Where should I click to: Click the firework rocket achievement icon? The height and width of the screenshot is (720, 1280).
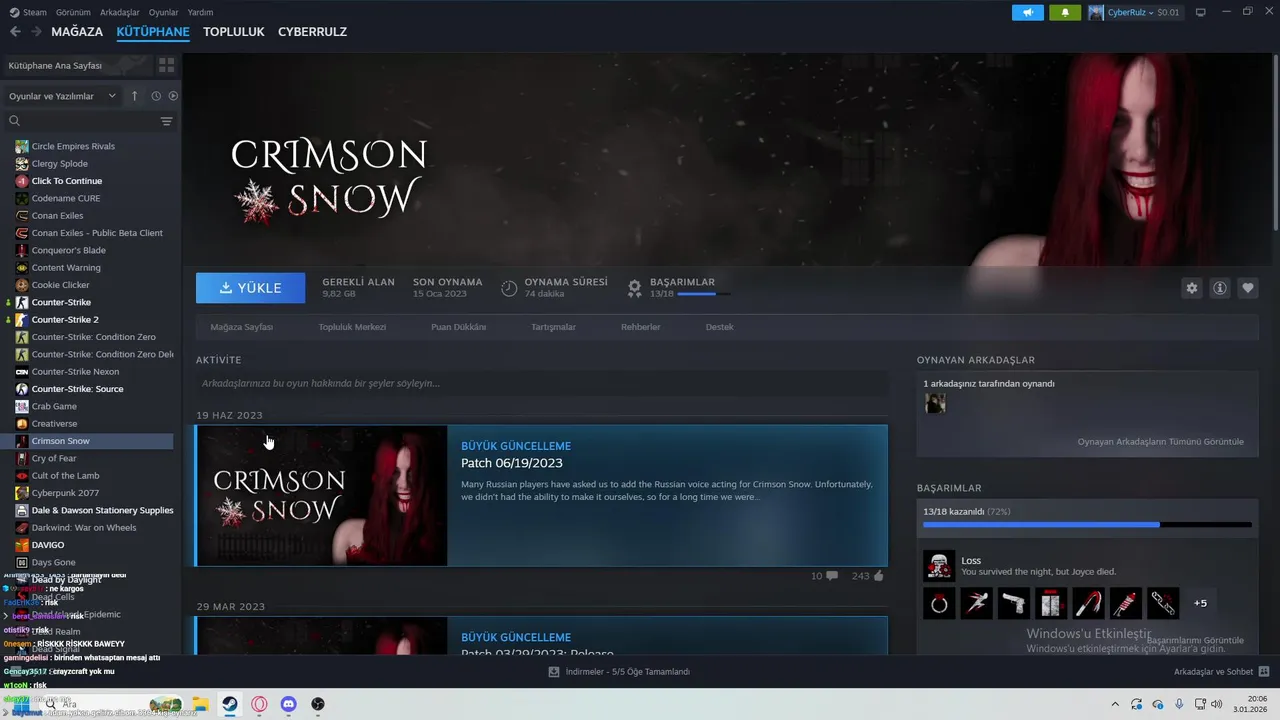[x=1126, y=603]
